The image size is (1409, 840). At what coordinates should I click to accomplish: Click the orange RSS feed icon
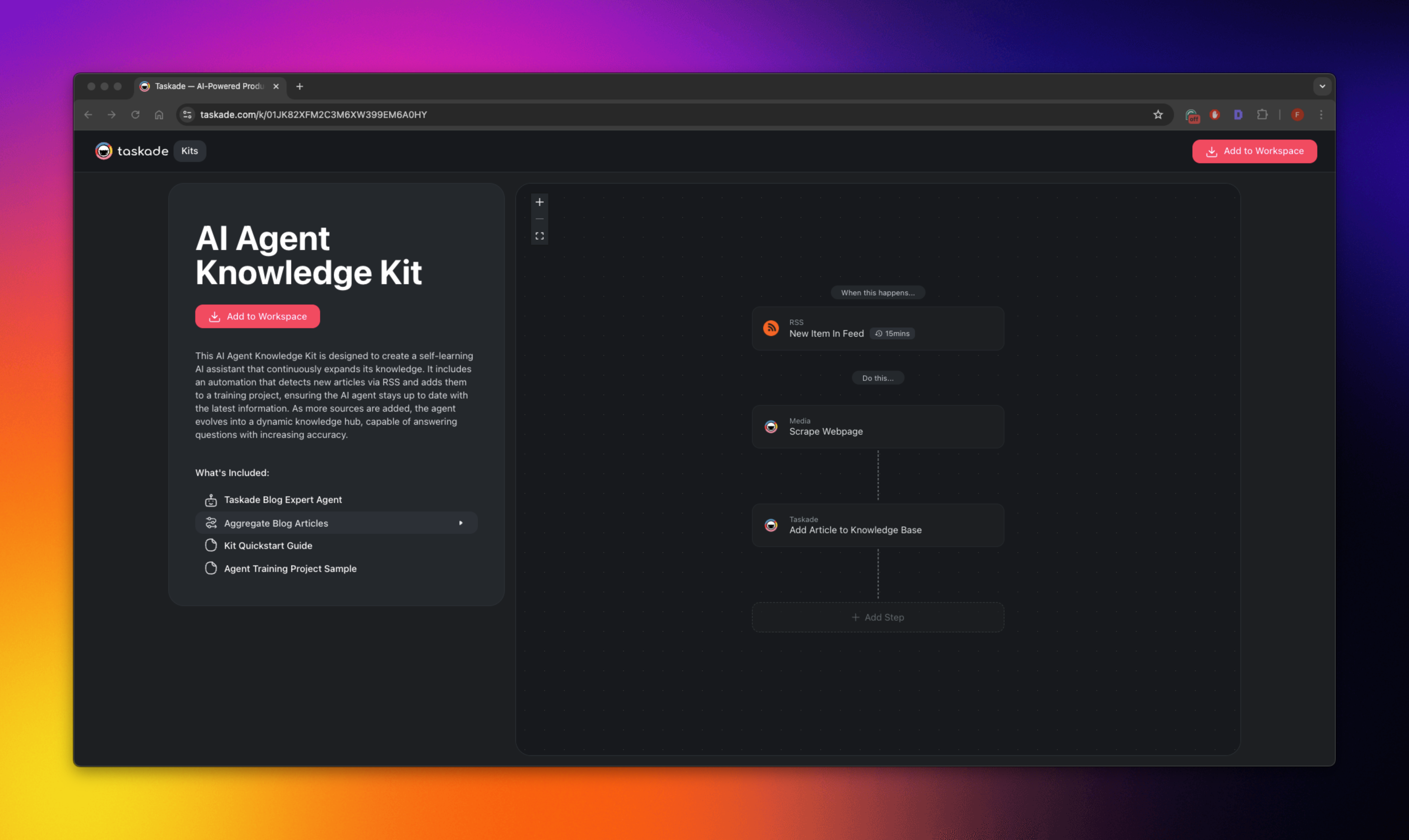771,328
